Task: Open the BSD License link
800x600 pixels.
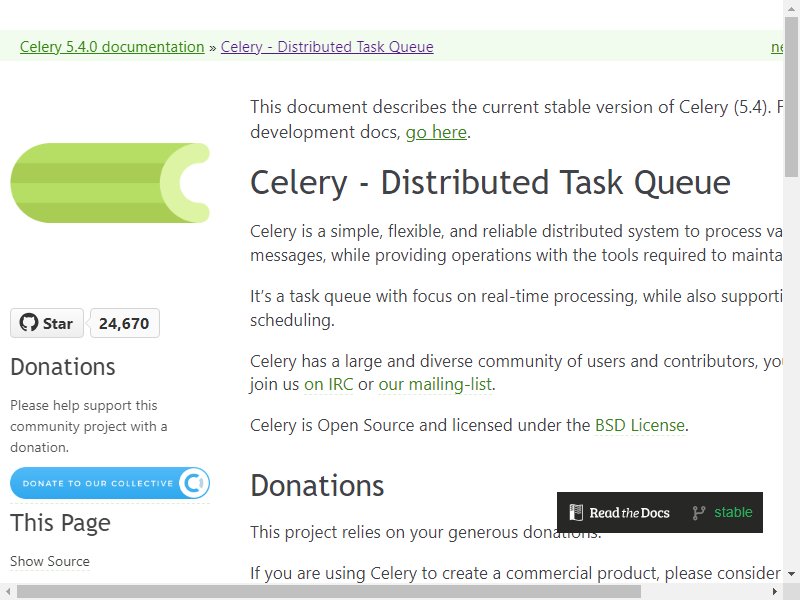Action: click(640, 425)
